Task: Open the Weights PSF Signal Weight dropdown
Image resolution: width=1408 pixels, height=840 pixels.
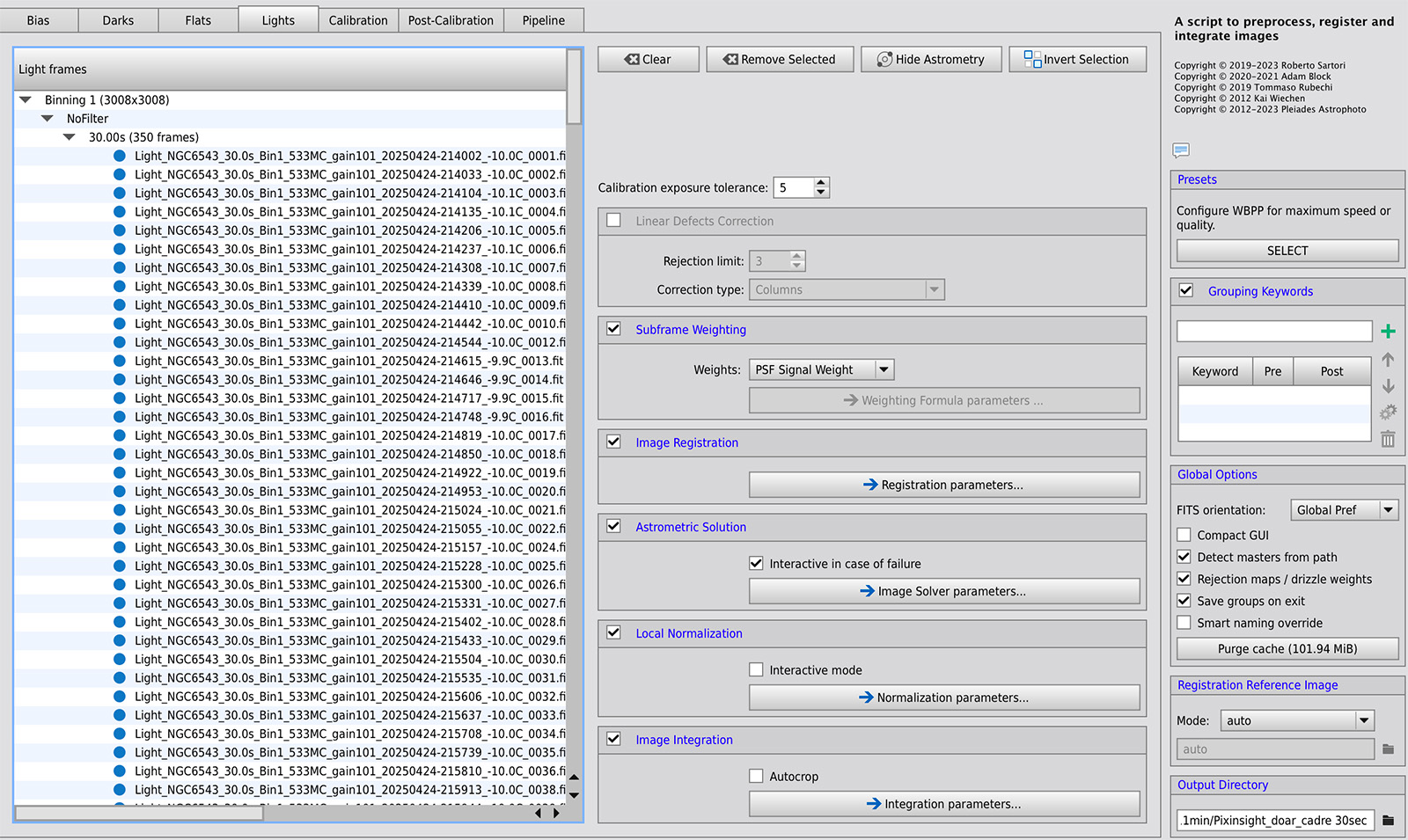Action: [822, 369]
